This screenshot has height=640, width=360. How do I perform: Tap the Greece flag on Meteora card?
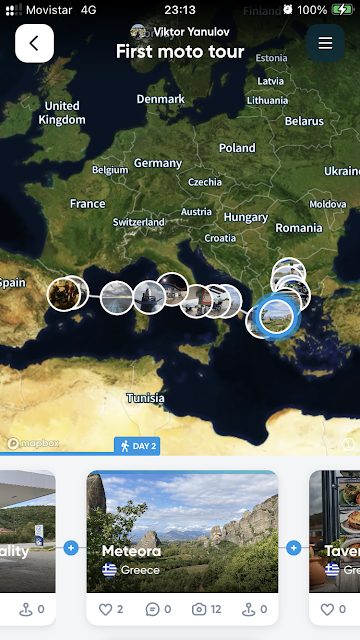[109, 570]
